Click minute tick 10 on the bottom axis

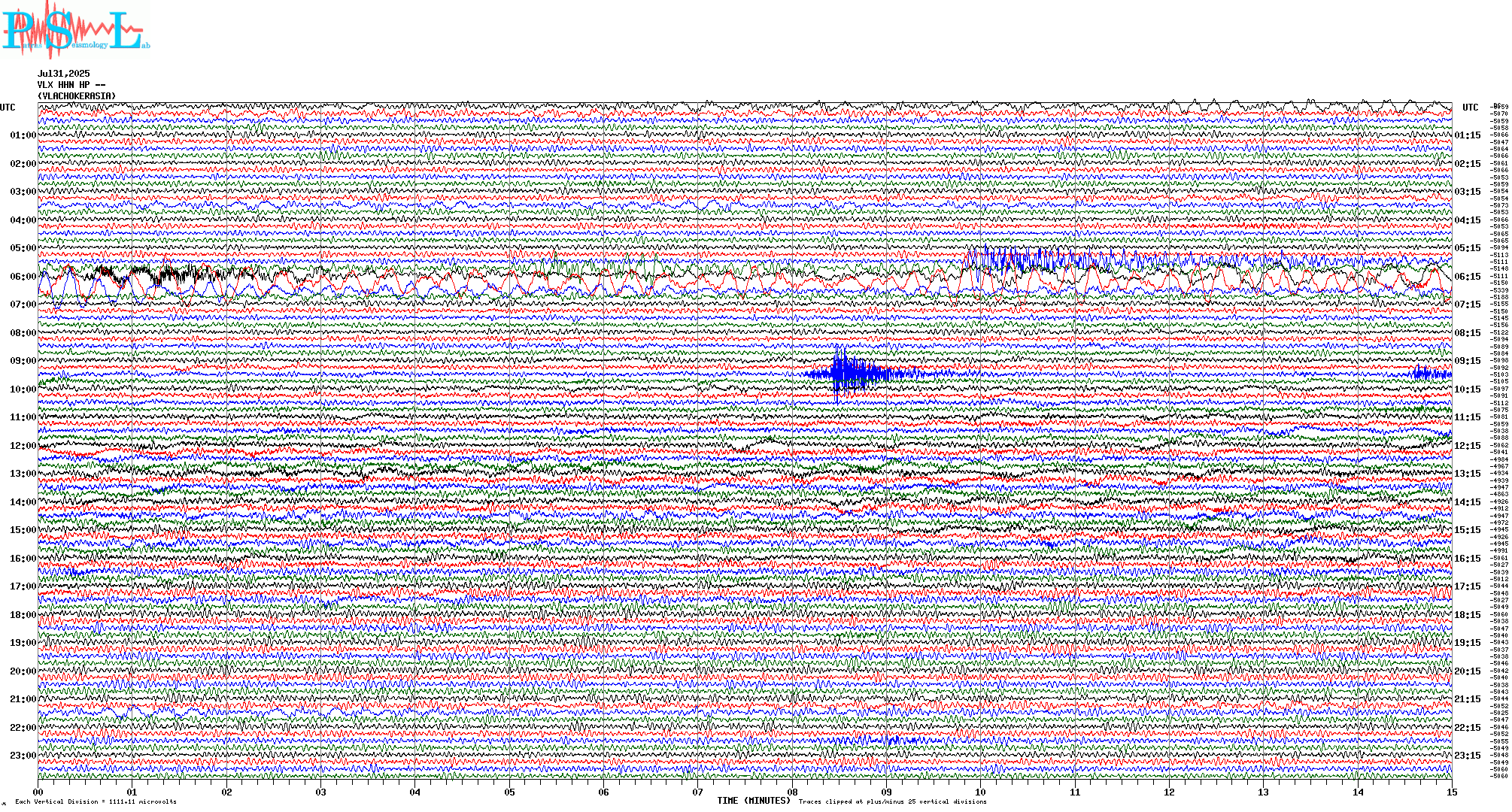point(981,792)
